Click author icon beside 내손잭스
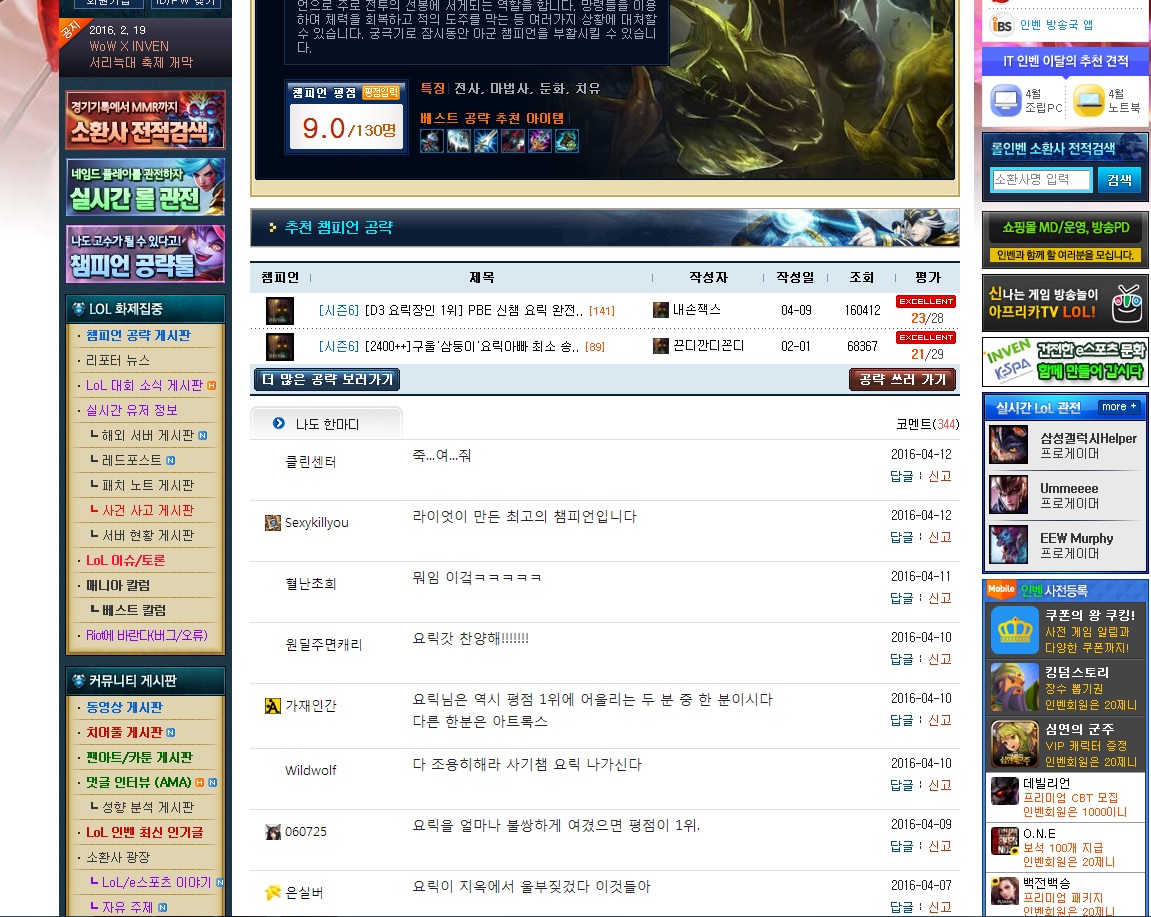 [x=661, y=310]
